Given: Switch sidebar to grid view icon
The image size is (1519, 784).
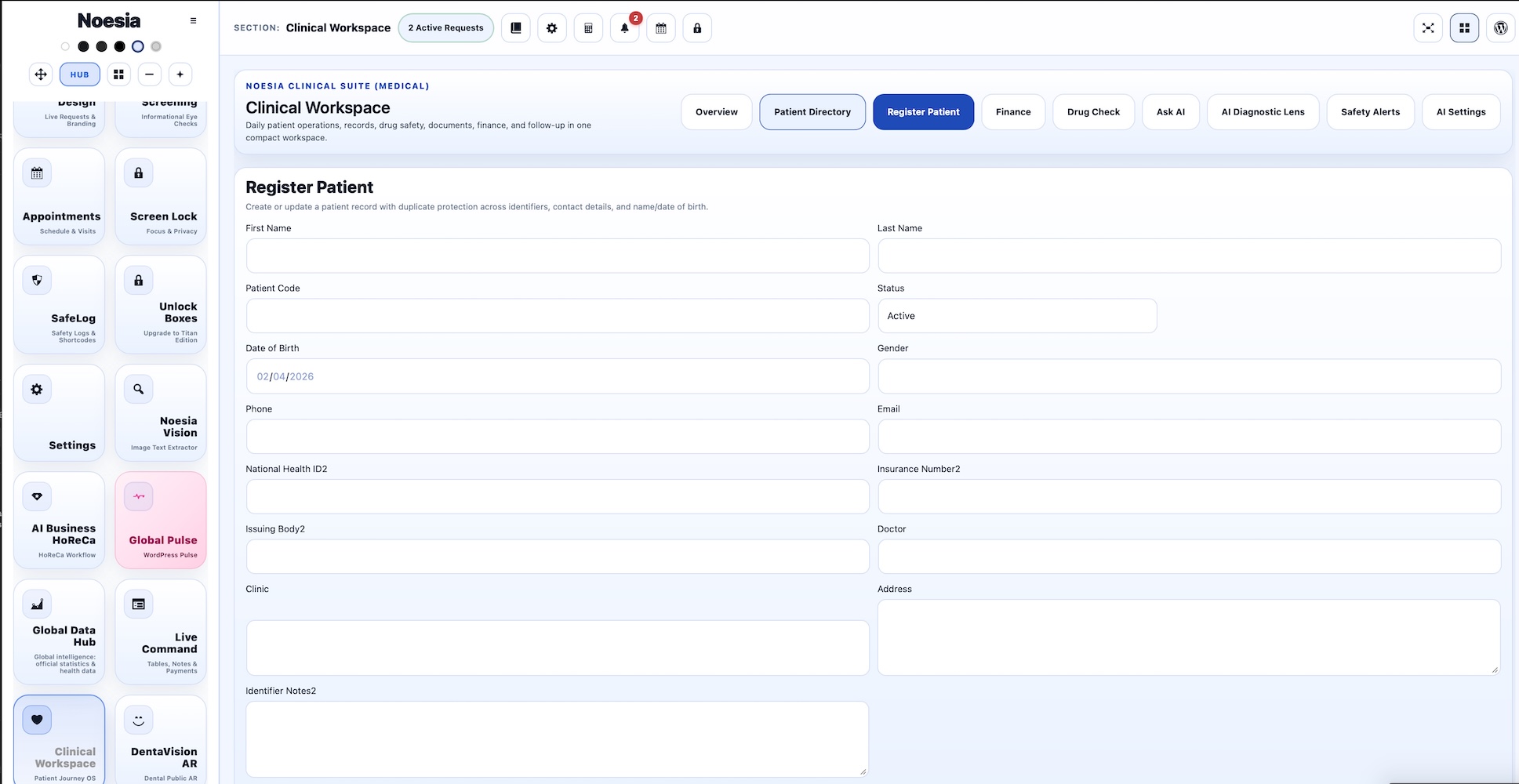Looking at the screenshot, I should [x=118, y=74].
